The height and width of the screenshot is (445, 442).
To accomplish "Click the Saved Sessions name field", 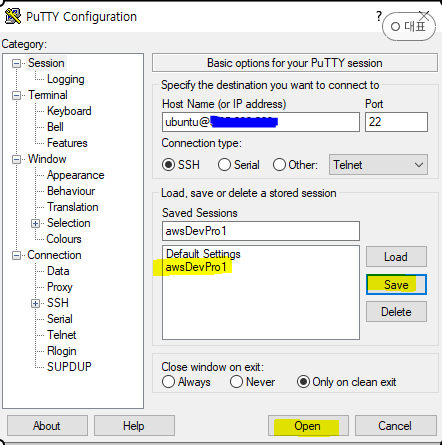I will coord(261,231).
